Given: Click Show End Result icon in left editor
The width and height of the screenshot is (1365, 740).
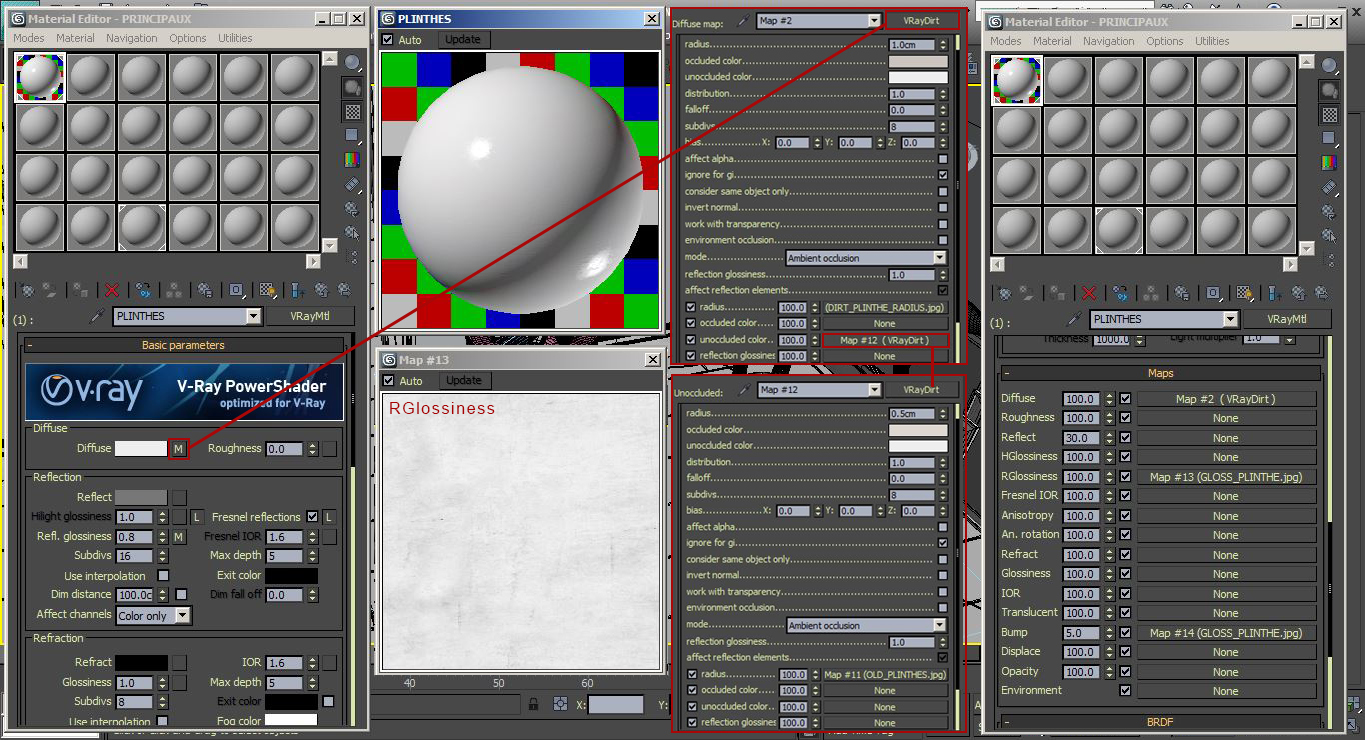Looking at the screenshot, I should click(x=298, y=290).
